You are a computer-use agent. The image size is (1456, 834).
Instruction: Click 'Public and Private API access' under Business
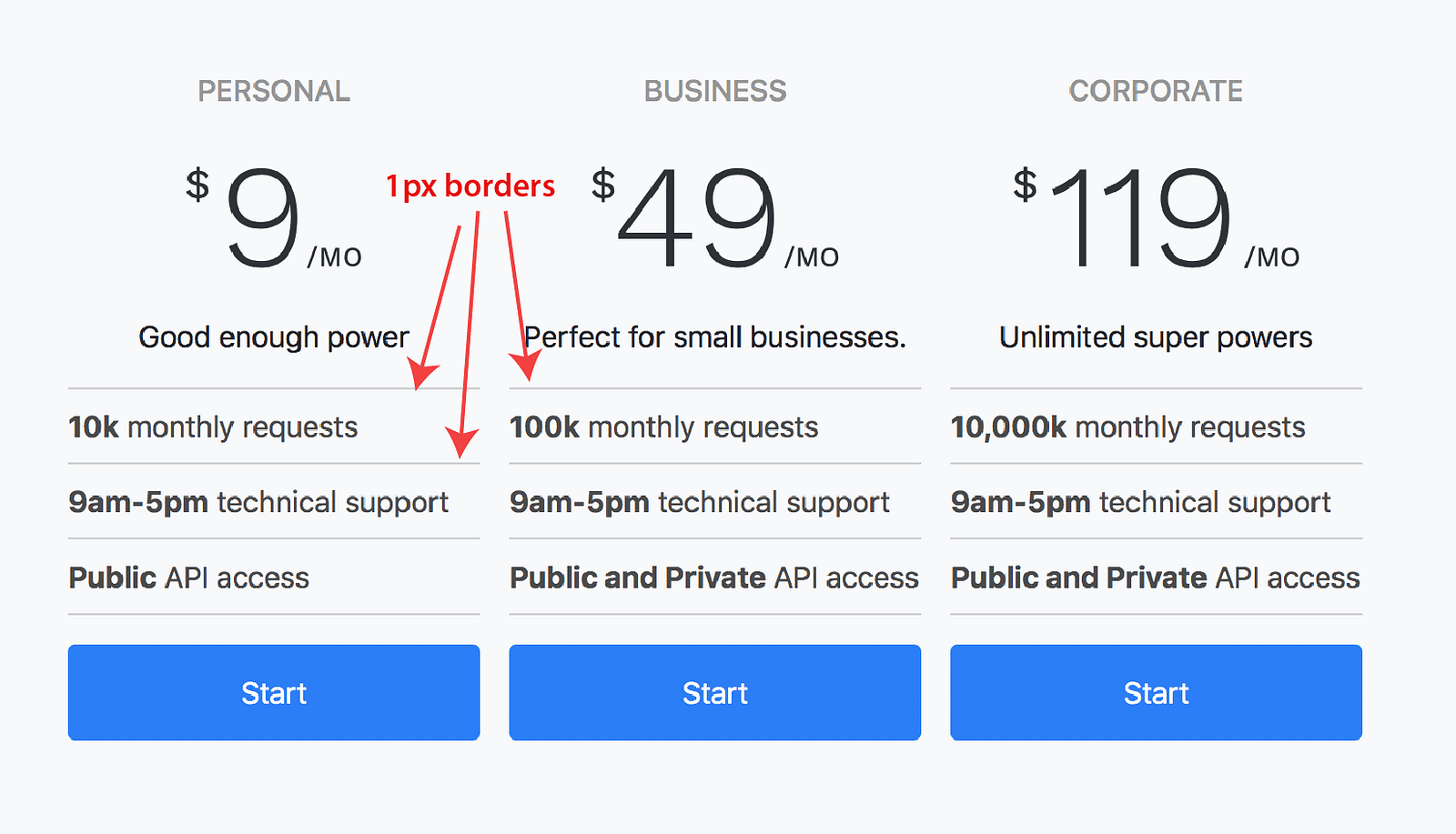pyautogui.click(x=714, y=578)
